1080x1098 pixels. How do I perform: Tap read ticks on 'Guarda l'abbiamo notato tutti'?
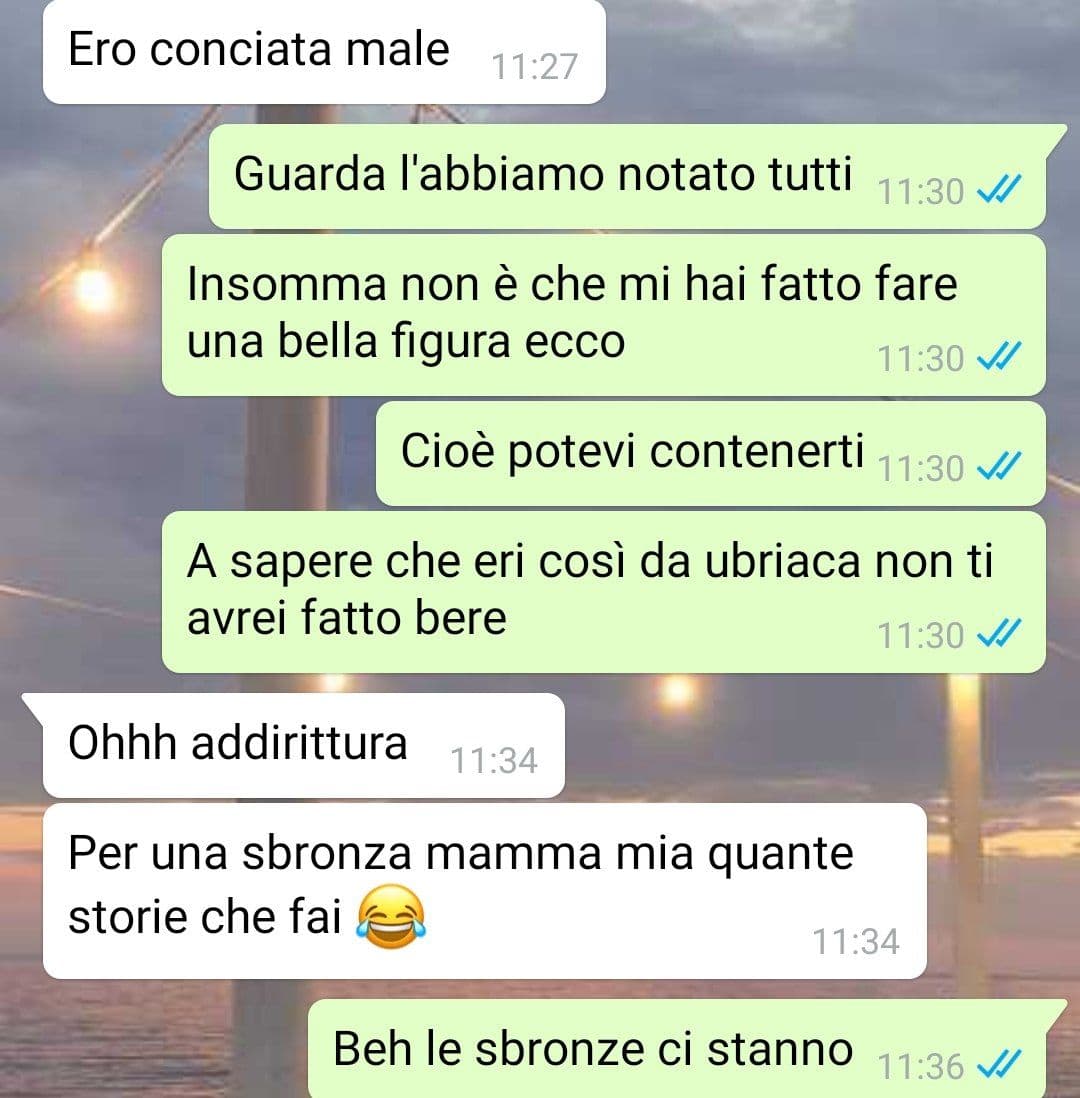999,189
